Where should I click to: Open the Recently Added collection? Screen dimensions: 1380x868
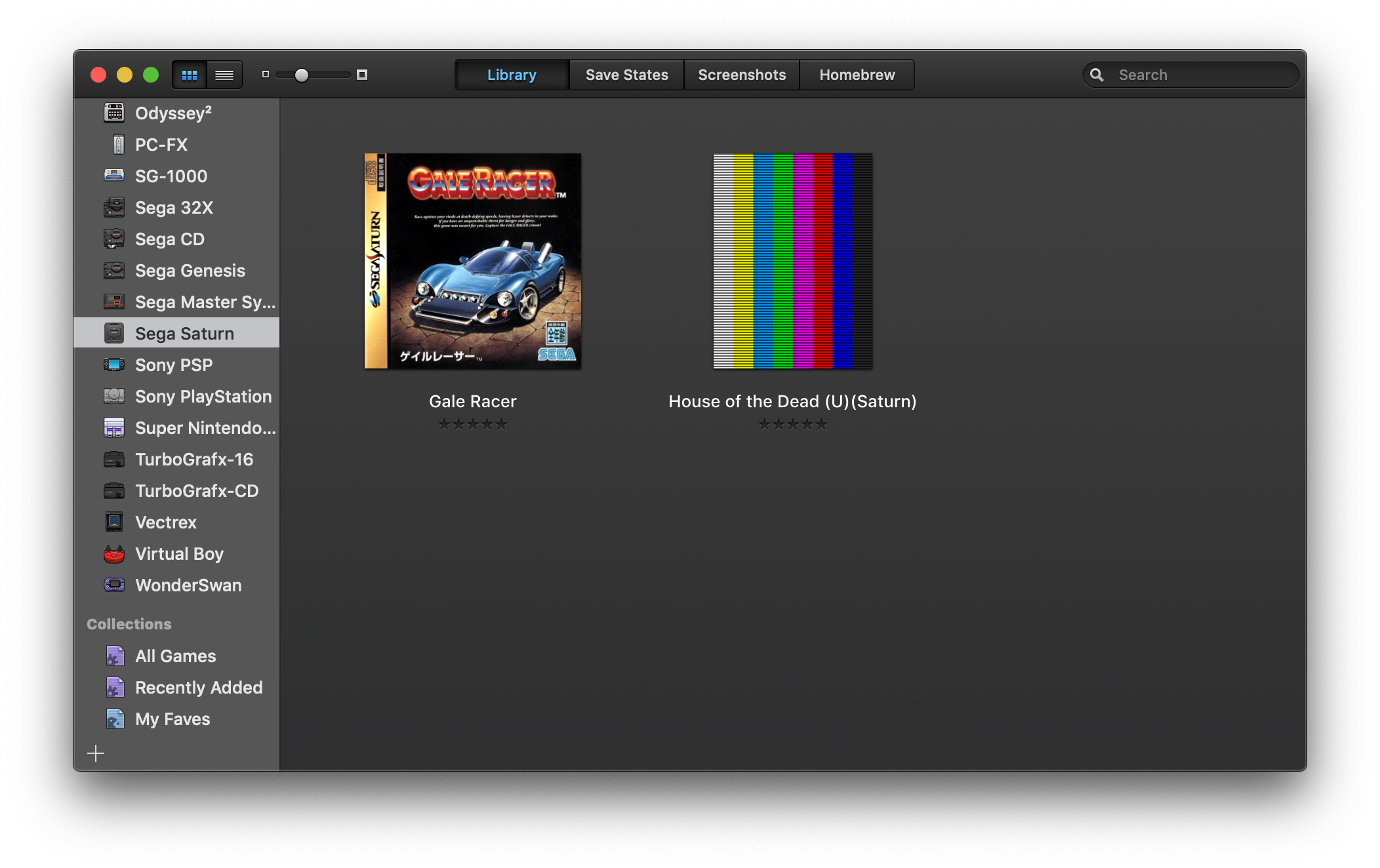tap(198, 688)
